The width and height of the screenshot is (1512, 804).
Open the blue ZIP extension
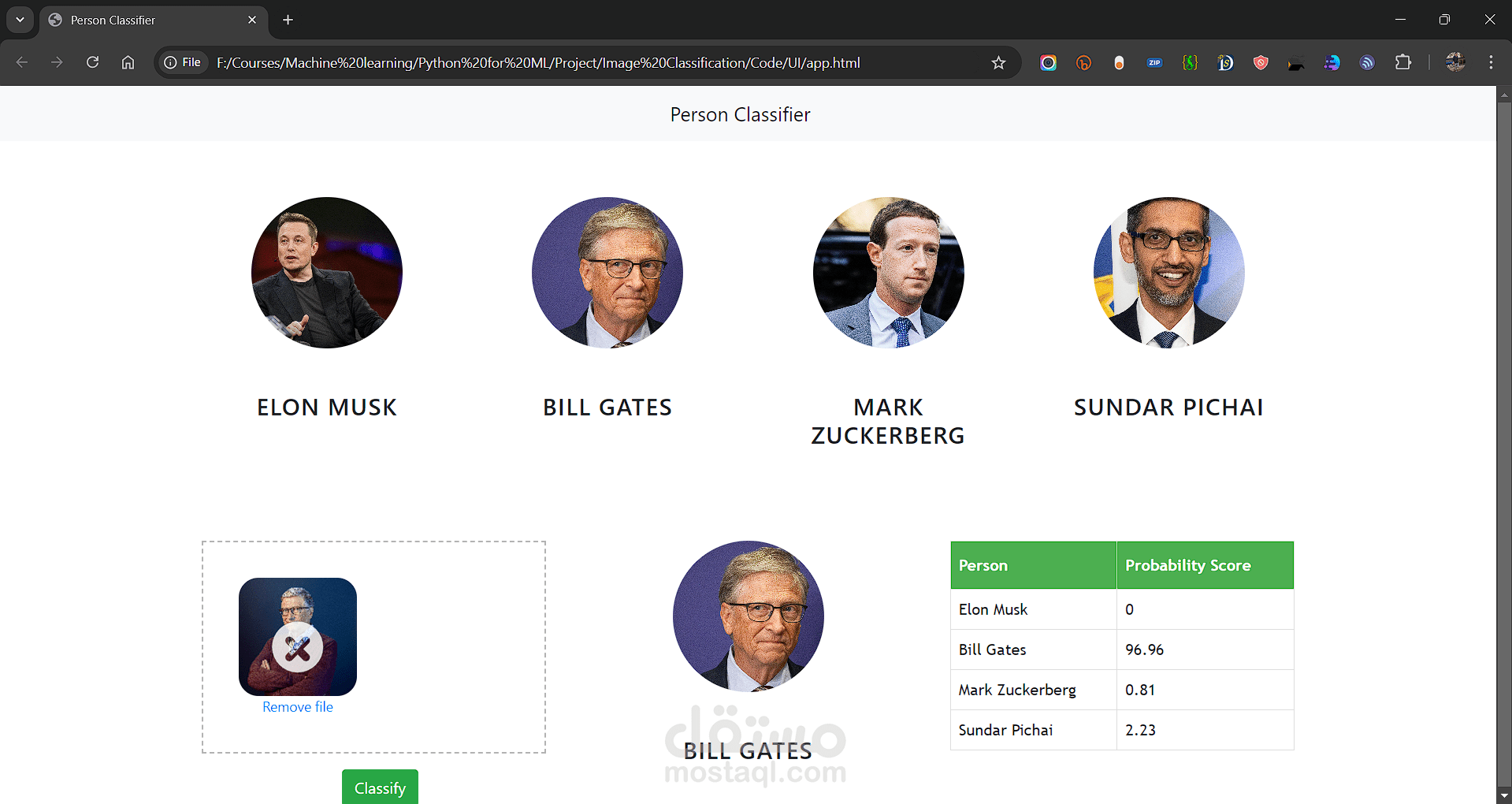(x=1154, y=63)
